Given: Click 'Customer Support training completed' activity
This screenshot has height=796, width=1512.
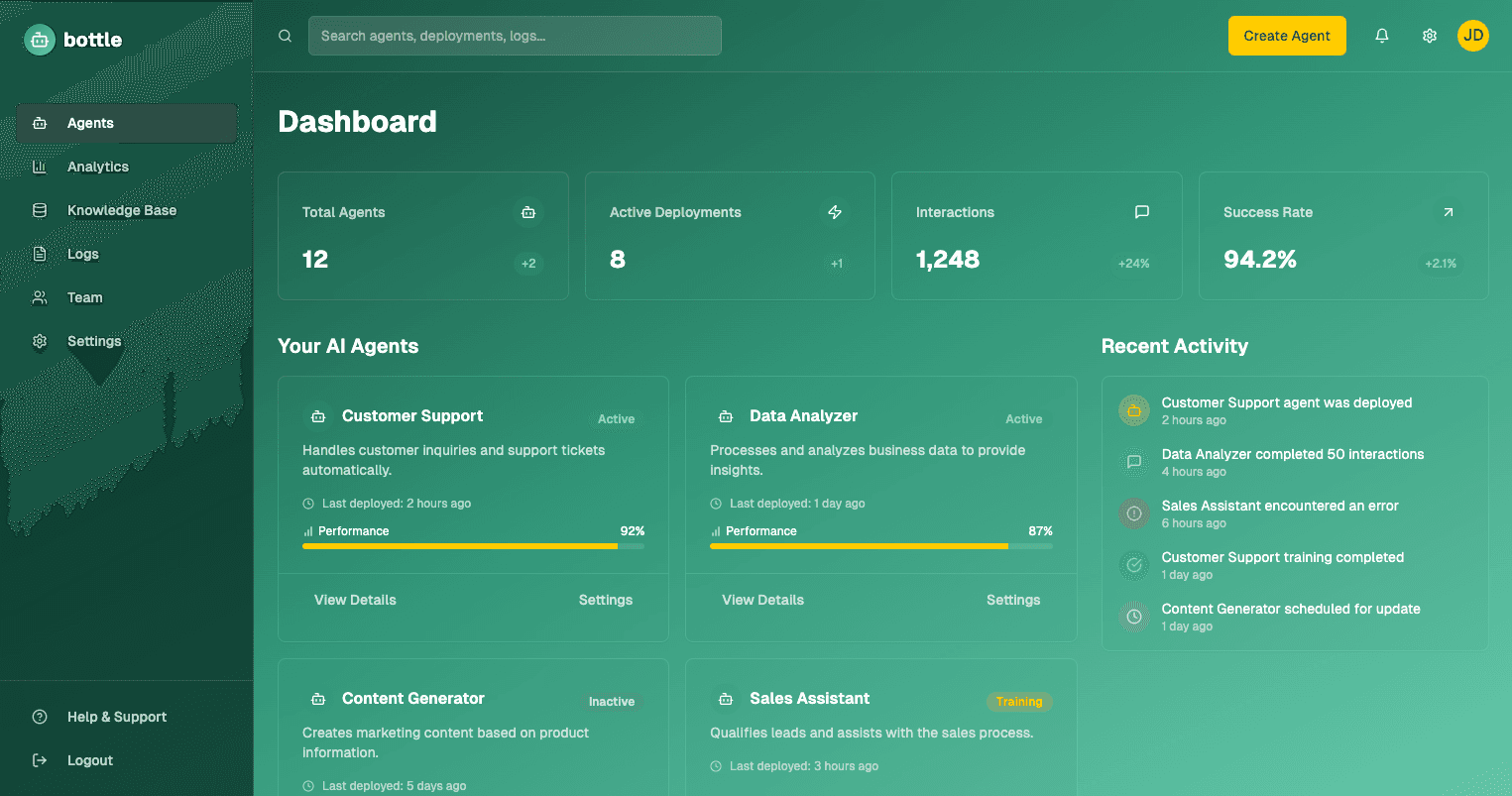Looking at the screenshot, I should [1283, 557].
